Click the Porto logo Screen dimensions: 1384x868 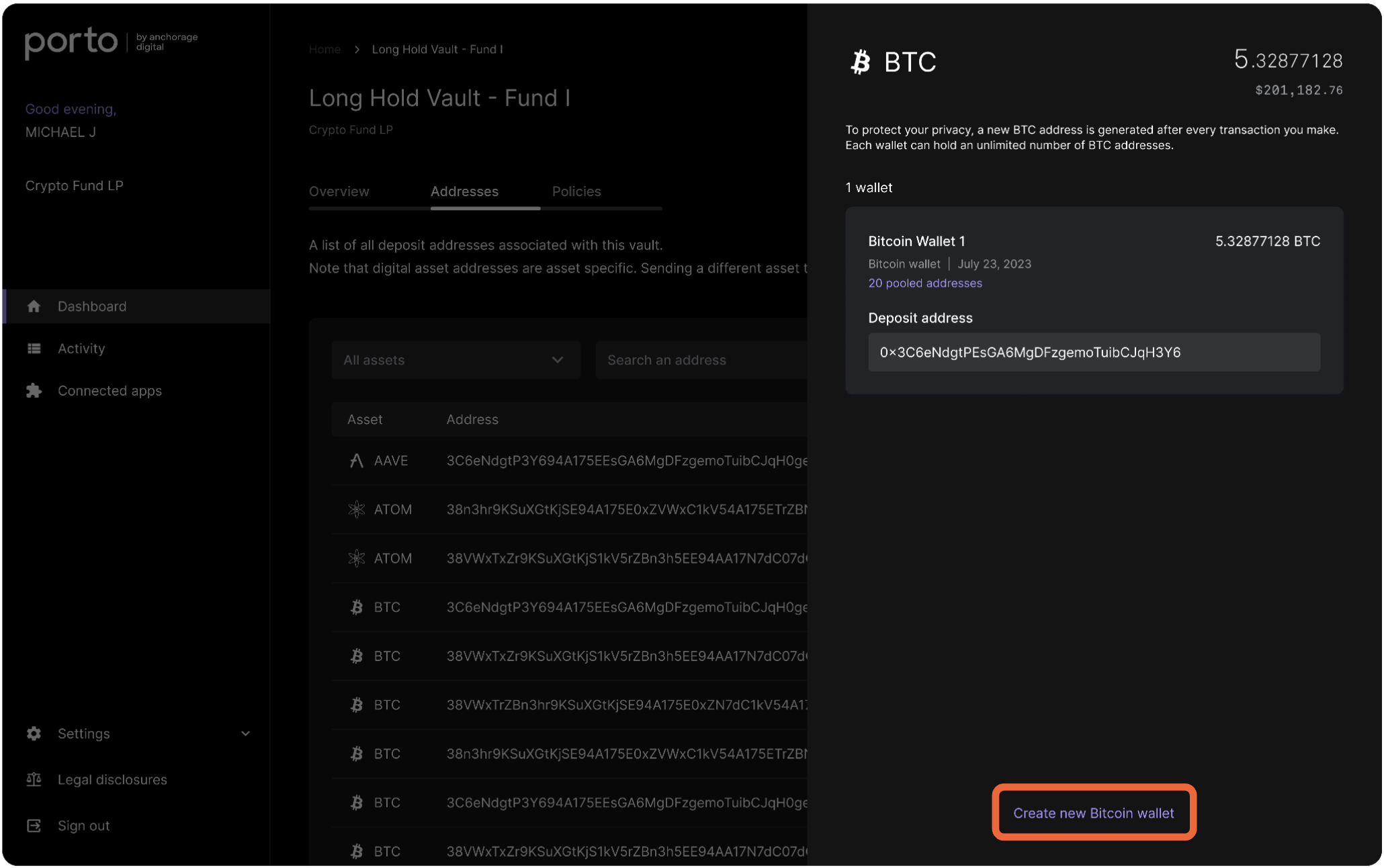click(x=71, y=42)
